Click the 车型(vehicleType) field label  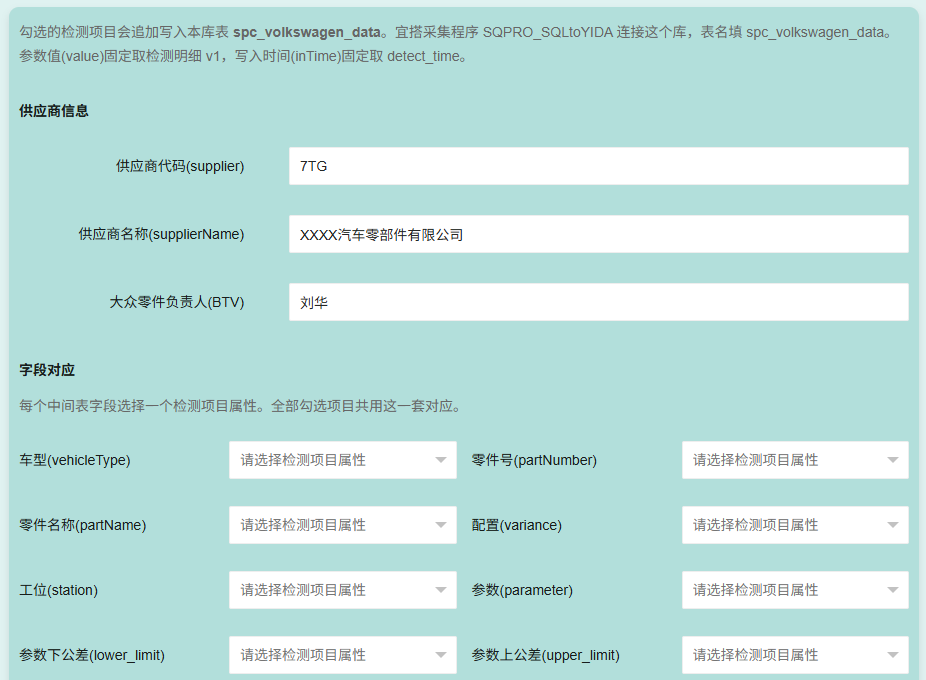click(x=74, y=460)
